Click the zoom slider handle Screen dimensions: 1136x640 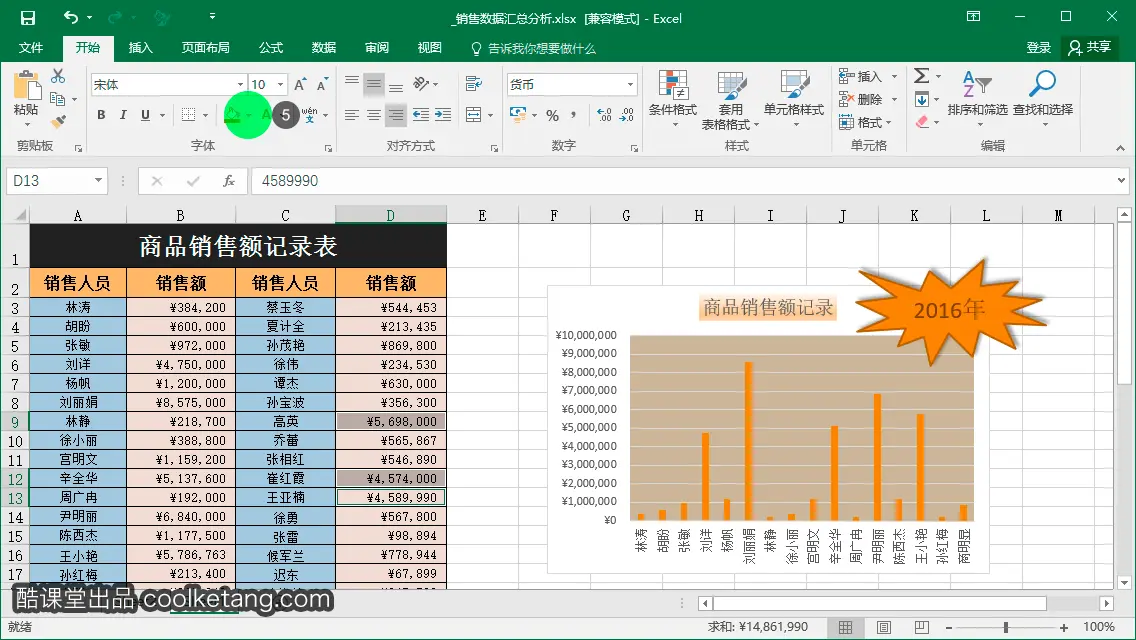pyautogui.click(x=1006, y=628)
